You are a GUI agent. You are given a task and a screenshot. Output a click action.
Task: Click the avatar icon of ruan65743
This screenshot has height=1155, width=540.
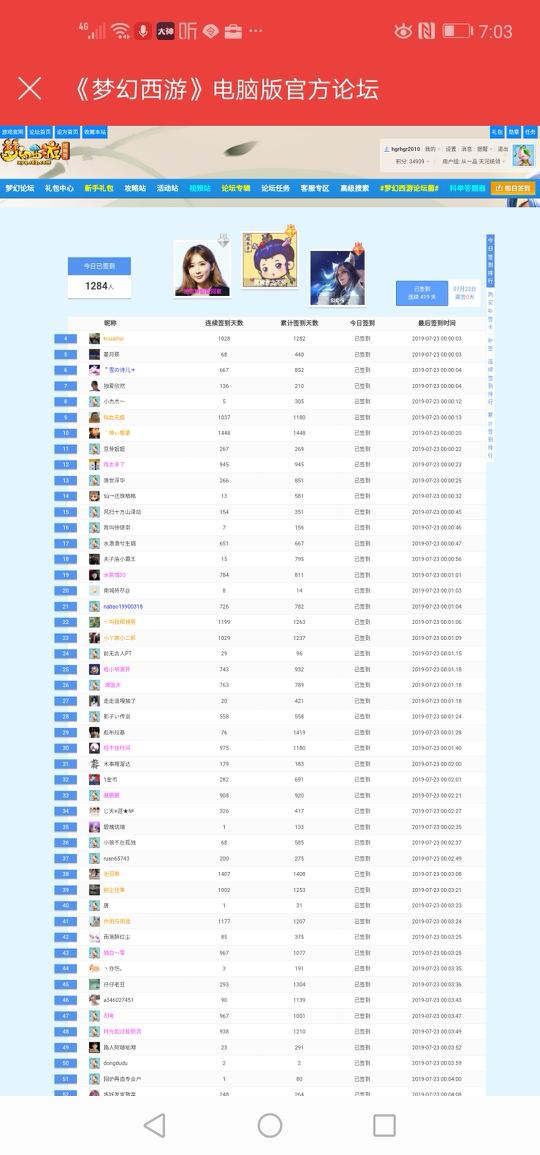pyautogui.click(x=94, y=858)
